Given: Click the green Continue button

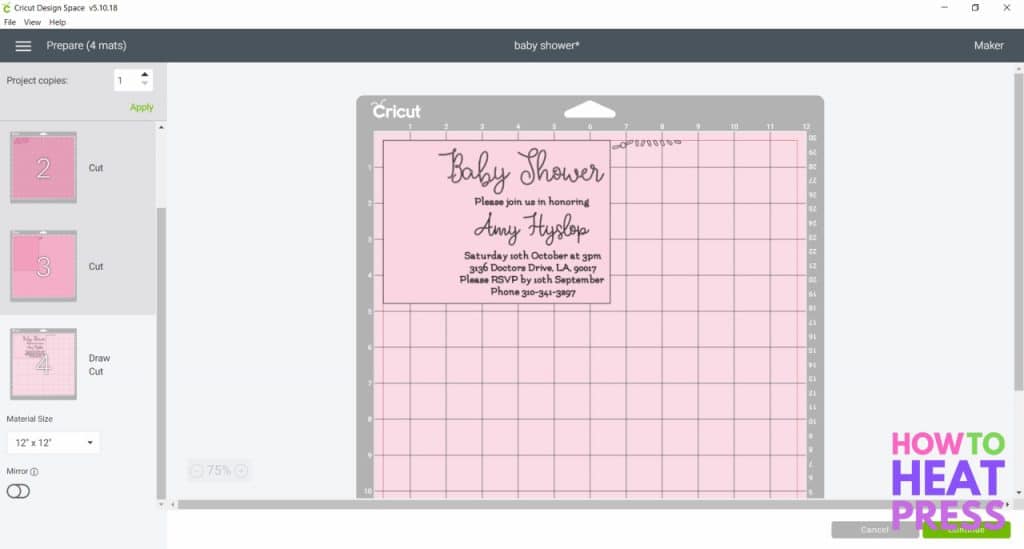Looking at the screenshot, I should (966, 529).
